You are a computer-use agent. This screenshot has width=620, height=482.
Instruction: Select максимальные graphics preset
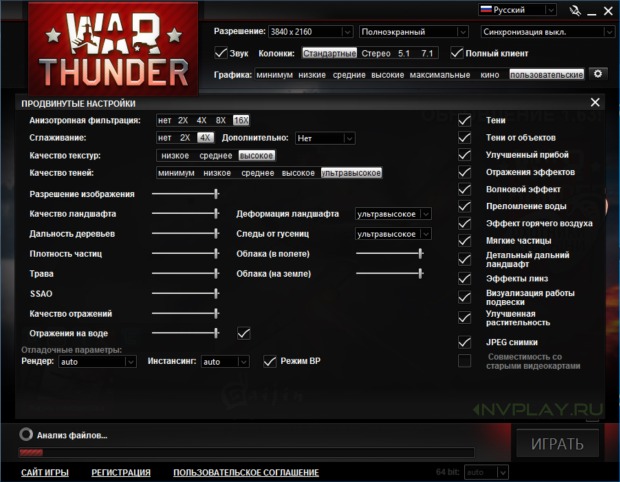tap(440, 75)
